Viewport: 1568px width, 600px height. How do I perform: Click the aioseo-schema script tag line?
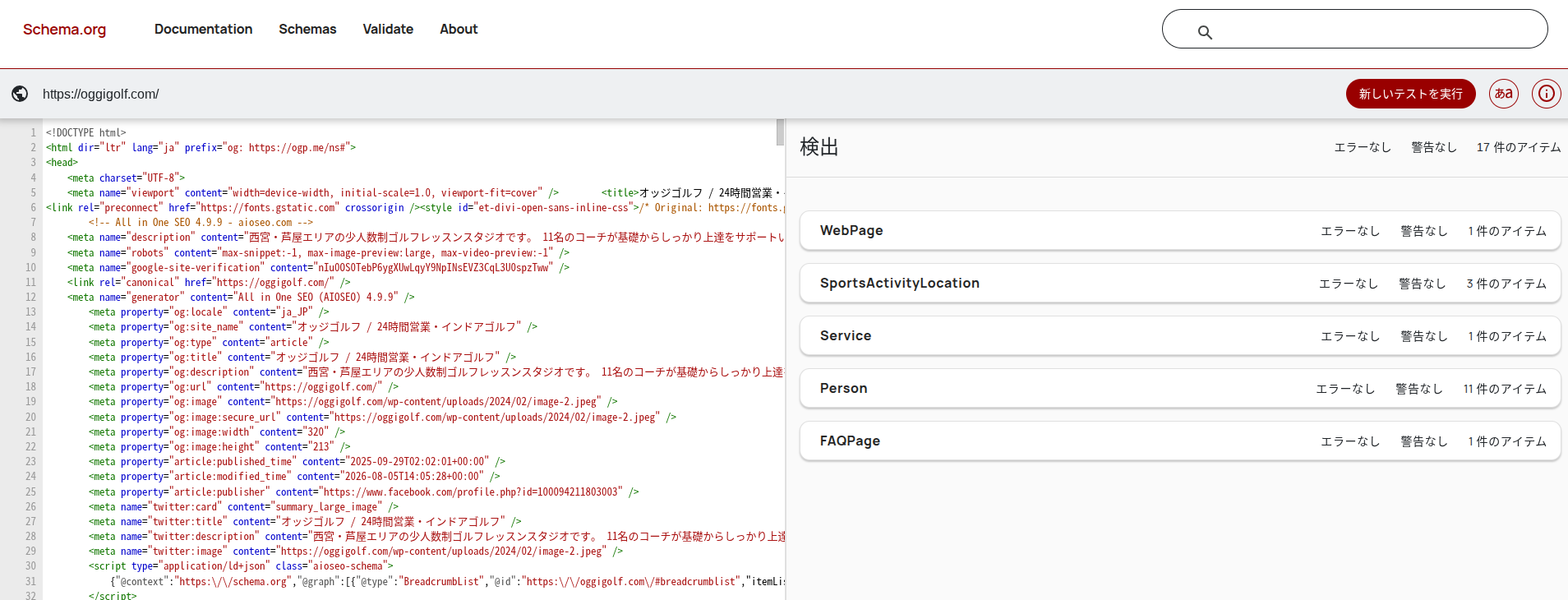pos(241,566)
